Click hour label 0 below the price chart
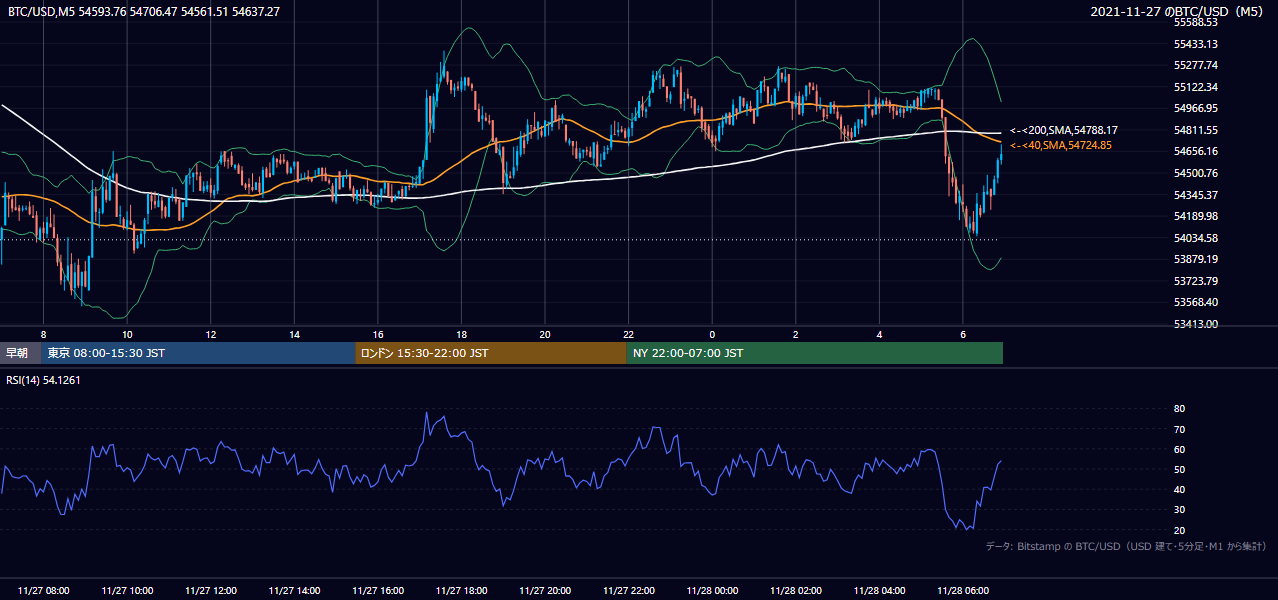The height and width of the screenshot is (600, 1278). pyautogui.click(x=712, y=334)
